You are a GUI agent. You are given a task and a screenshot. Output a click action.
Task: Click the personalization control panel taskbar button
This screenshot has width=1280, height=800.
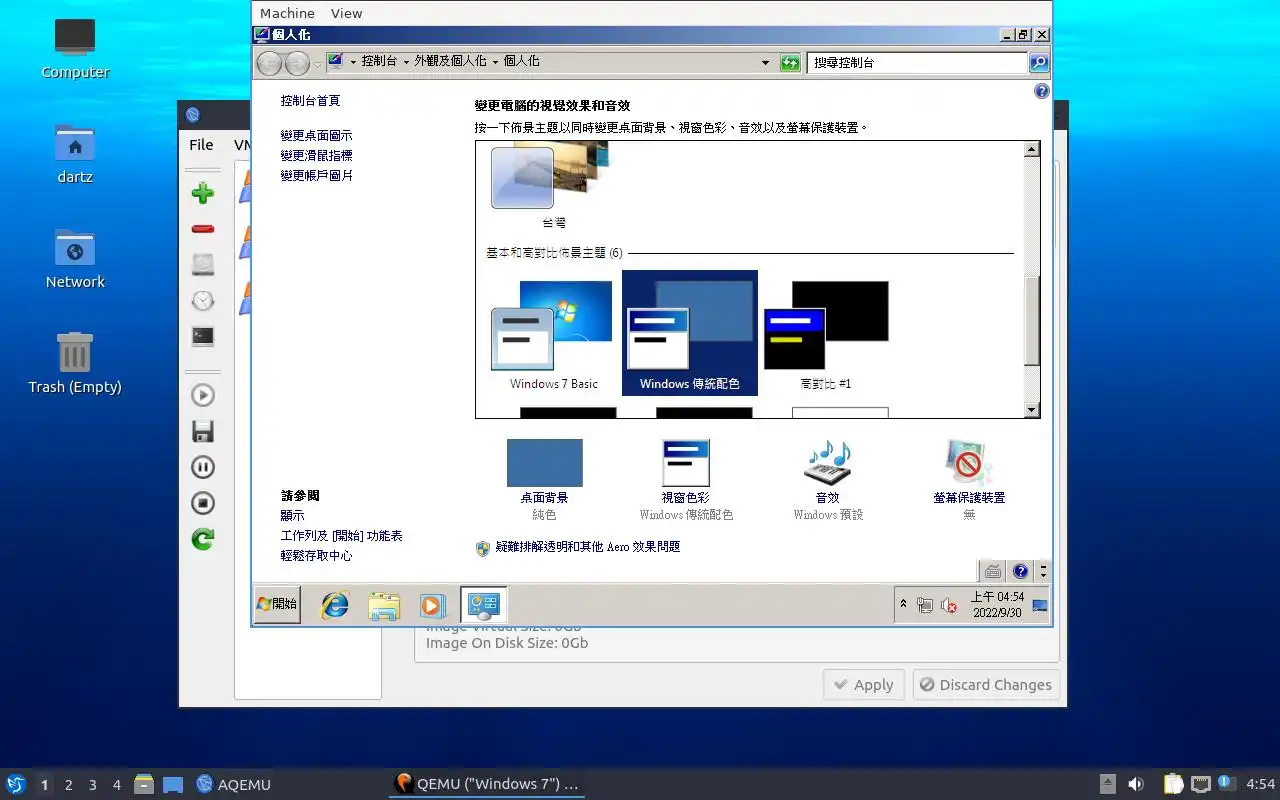point(483,605)
